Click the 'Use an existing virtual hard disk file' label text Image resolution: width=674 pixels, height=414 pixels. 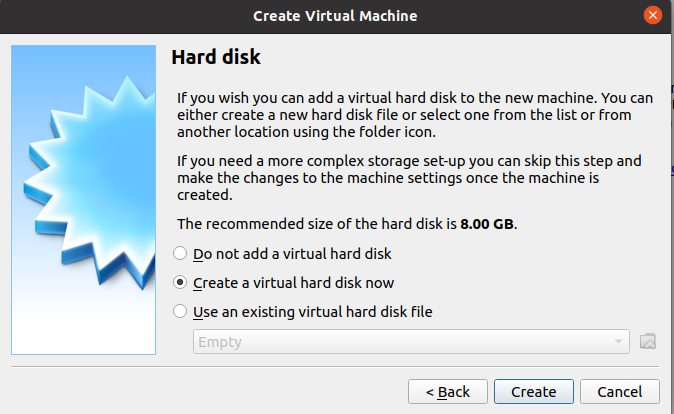click(313, 311)
